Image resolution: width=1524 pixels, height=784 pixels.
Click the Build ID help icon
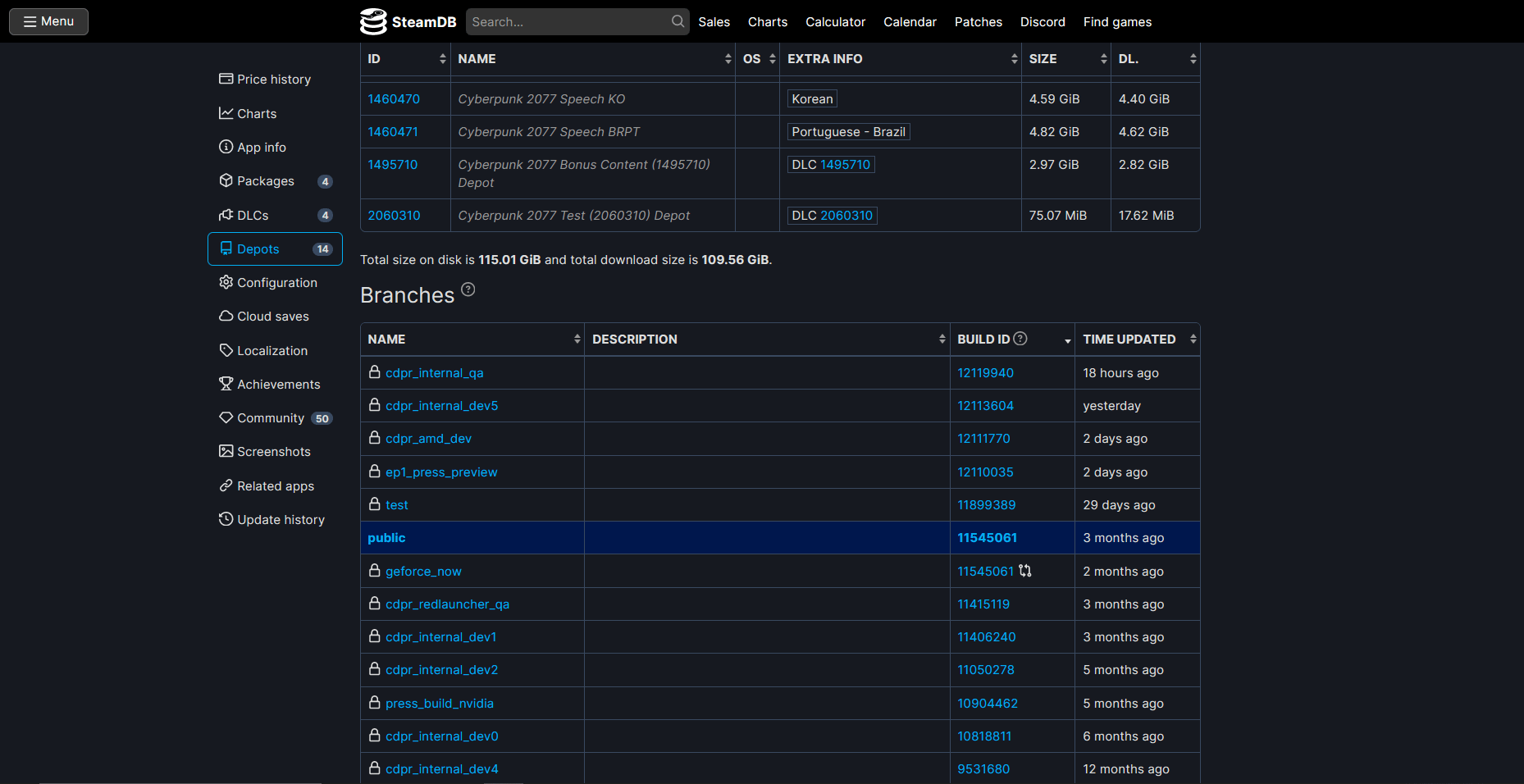(1020, 339)
